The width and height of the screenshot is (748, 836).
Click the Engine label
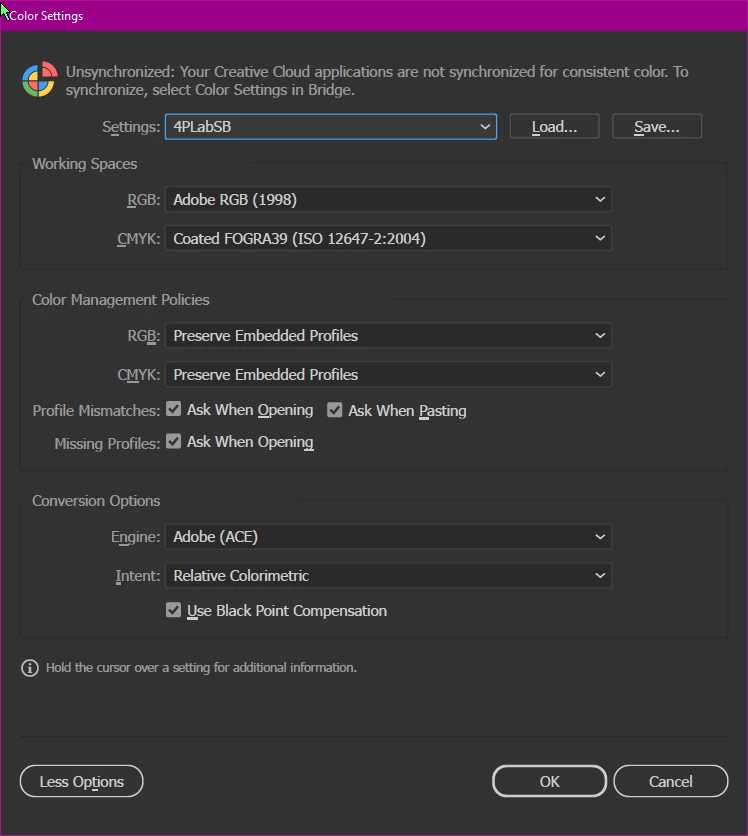point(135,537)
